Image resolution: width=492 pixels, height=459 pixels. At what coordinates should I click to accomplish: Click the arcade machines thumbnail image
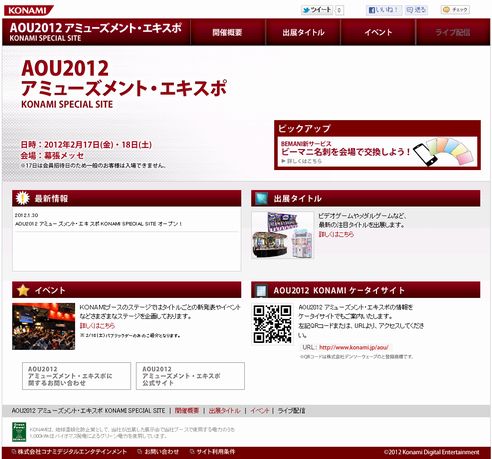[283, 235]
